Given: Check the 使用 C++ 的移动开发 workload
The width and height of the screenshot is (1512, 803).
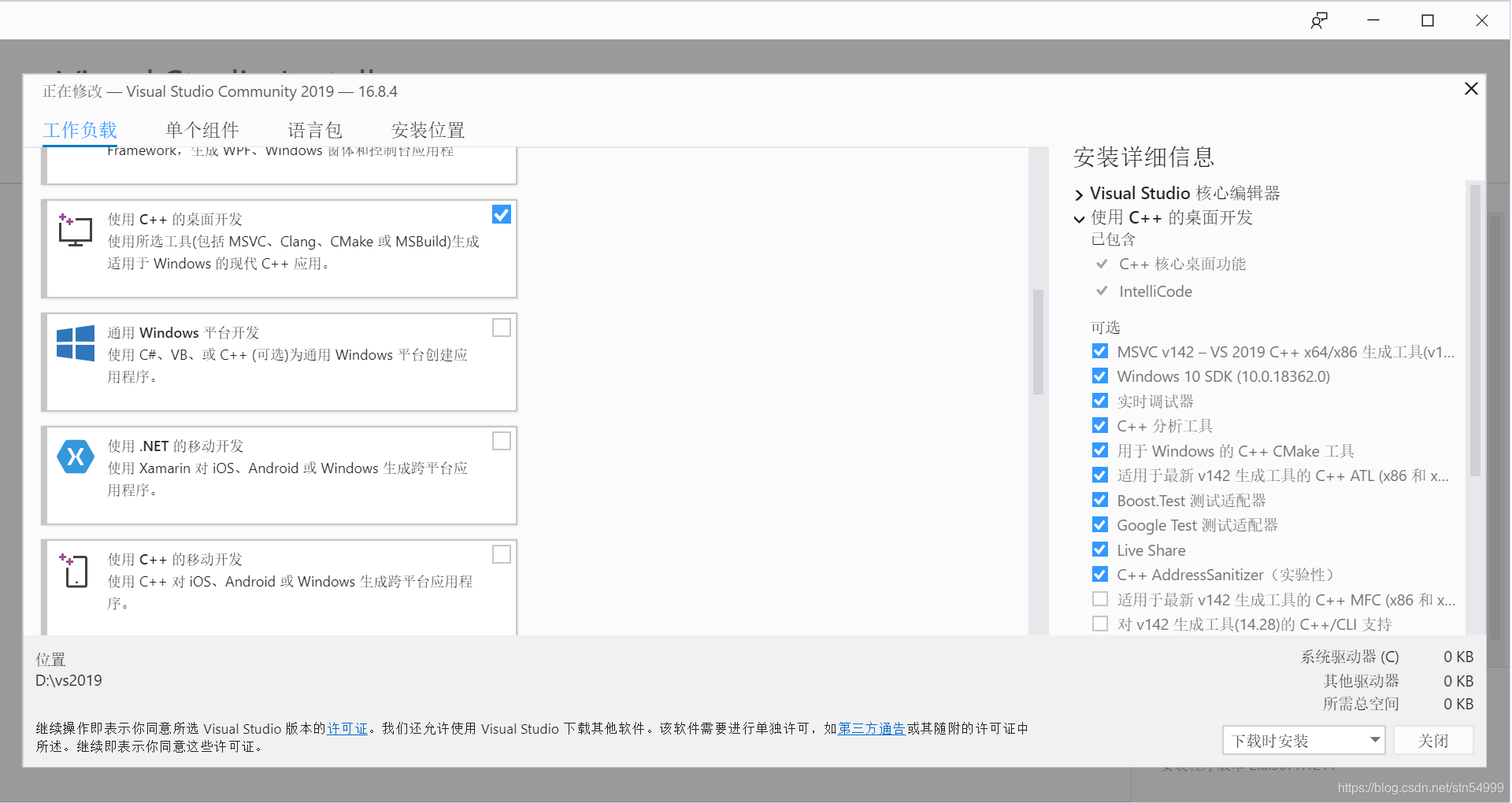Looking at the screenshot, I should 502,554.
